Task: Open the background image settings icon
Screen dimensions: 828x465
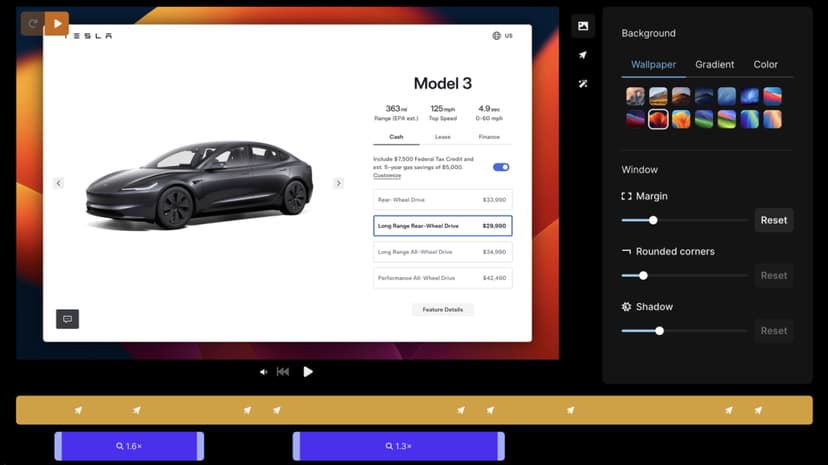Action: [583, 26]
